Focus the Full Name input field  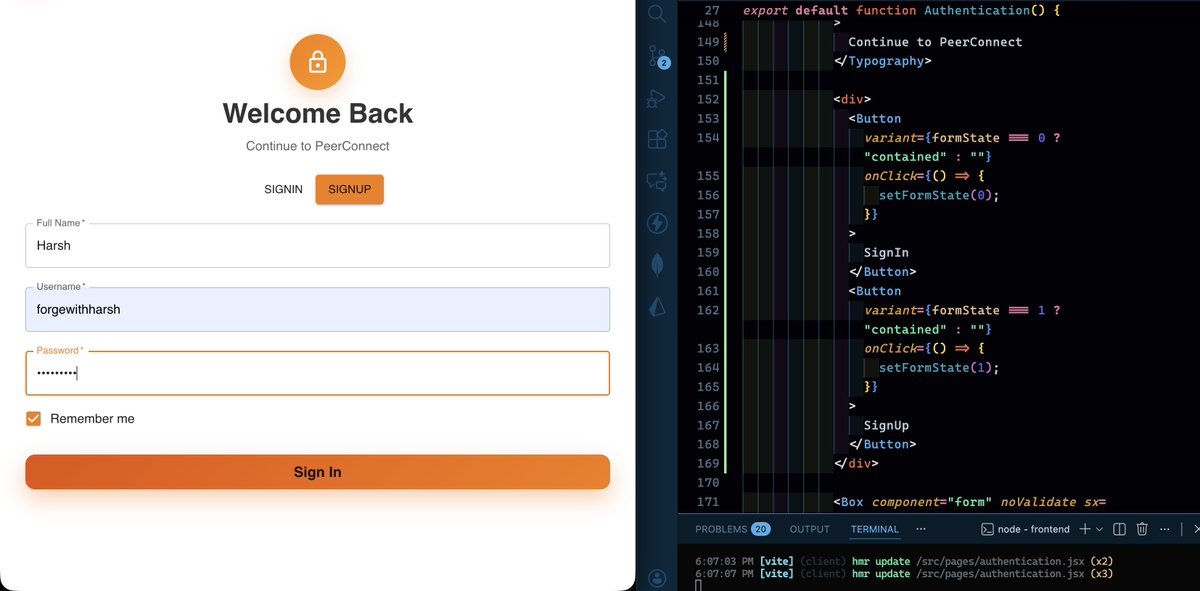[317, 245]
